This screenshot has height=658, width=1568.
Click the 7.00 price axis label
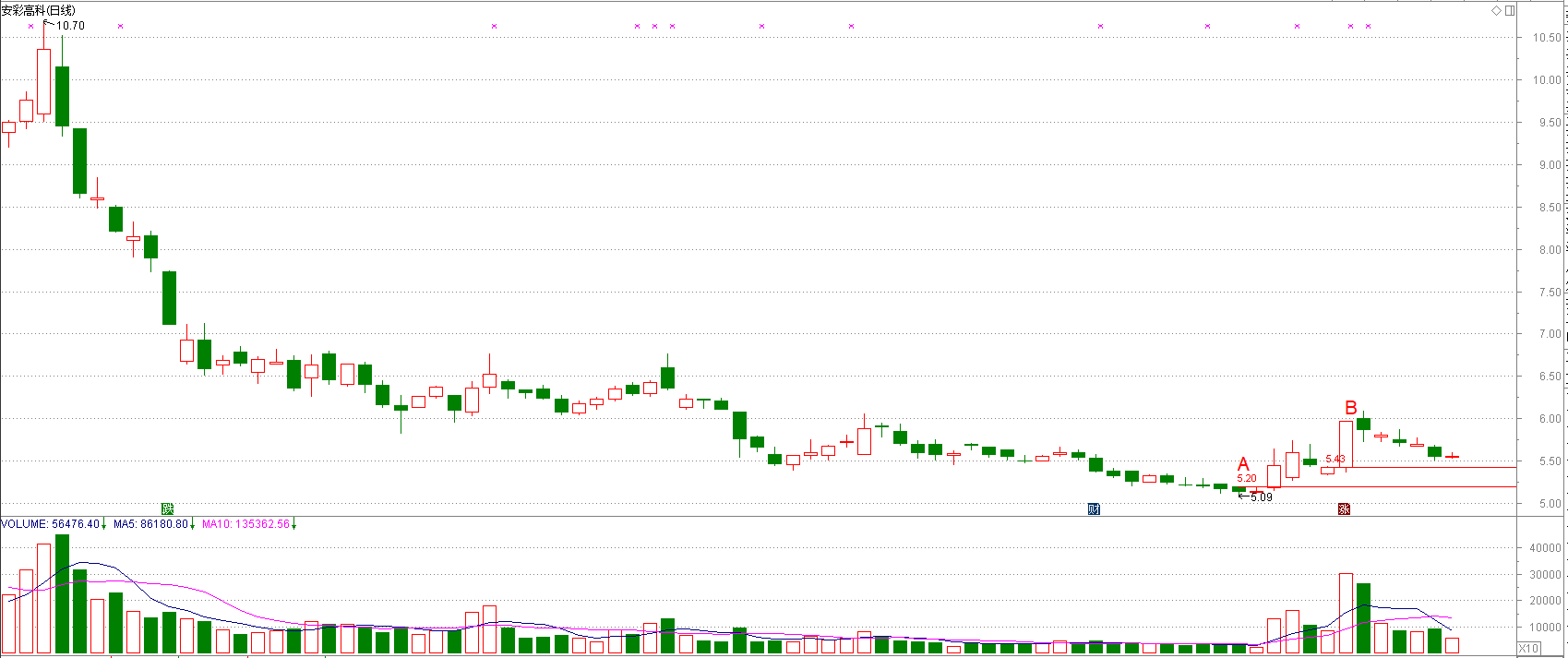click(x=1550, y=334)
